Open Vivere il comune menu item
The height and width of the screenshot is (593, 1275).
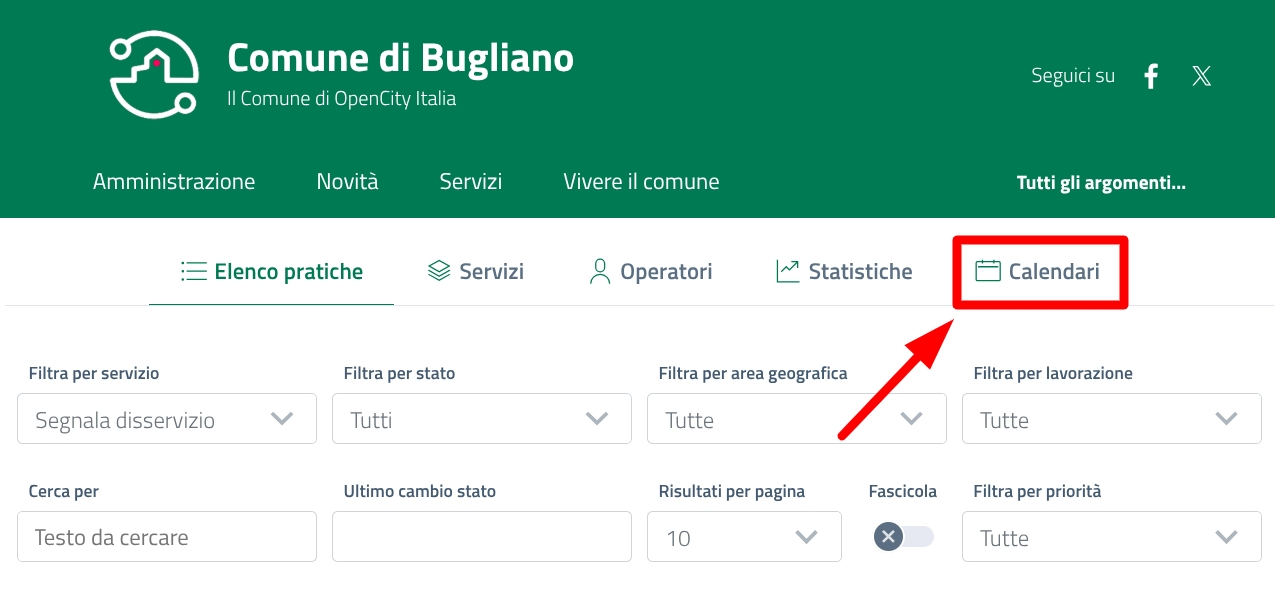641,182
